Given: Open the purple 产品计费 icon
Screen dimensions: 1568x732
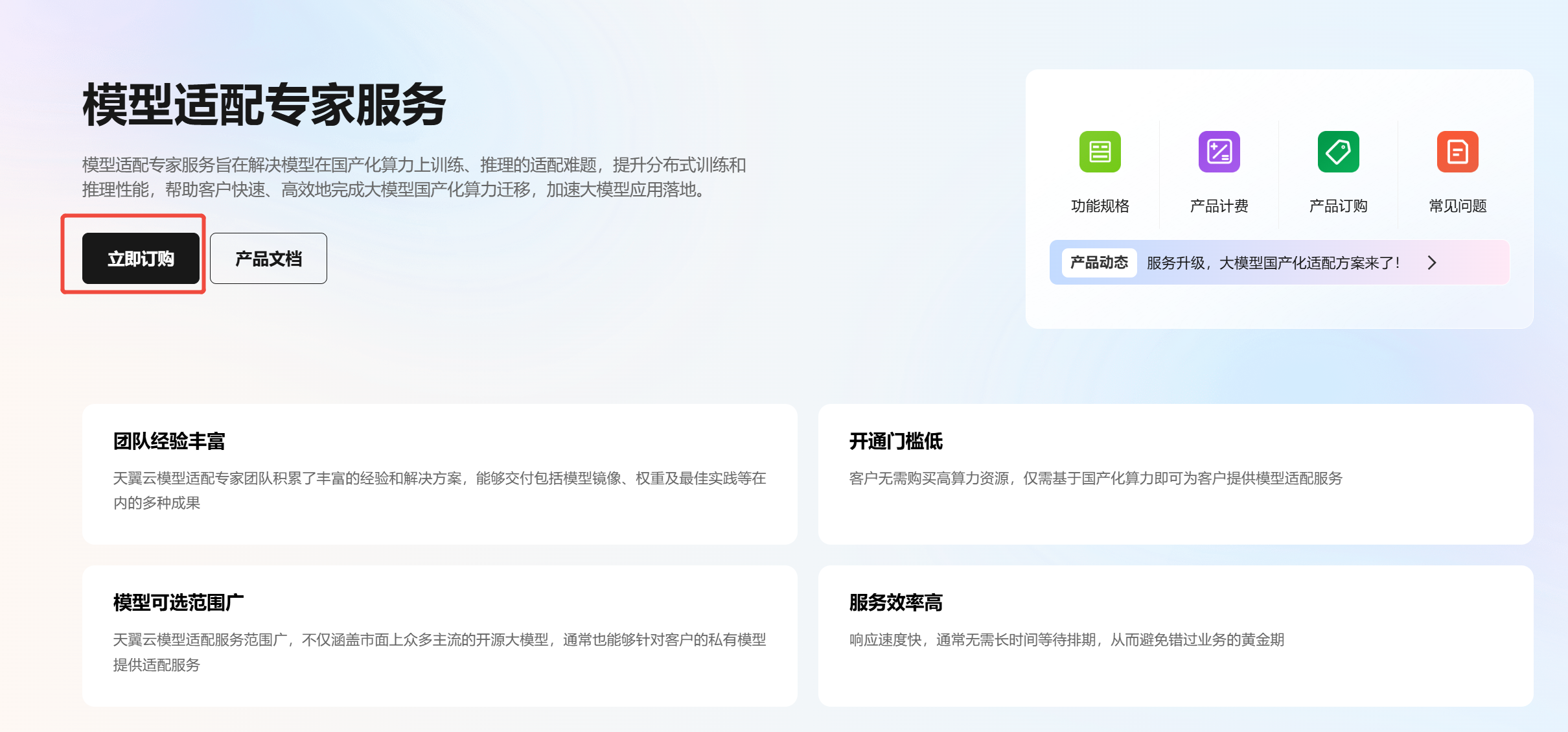Looking at the screenshot, I should [x=1219, y=152].
